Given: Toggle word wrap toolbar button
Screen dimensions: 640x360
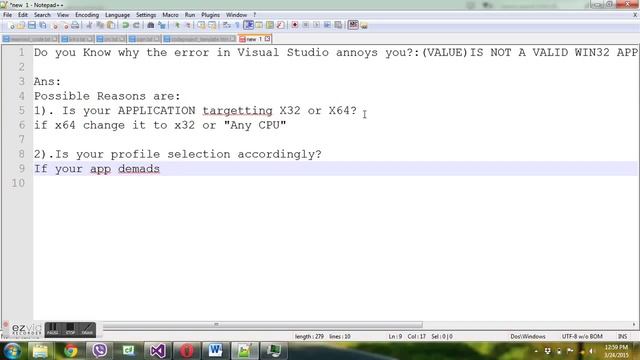Looking at the screenshot, I should coord(227,25).
